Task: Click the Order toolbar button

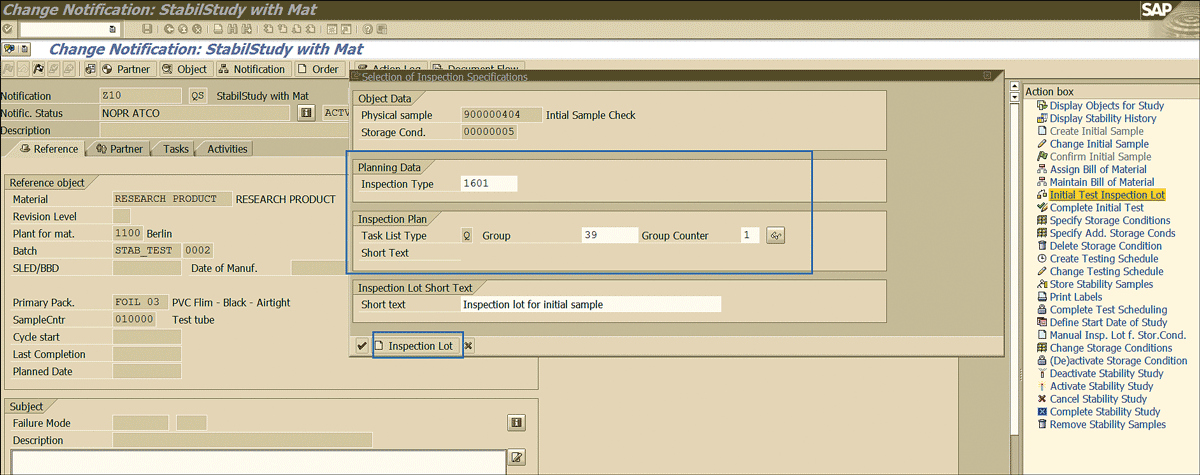Action: click(x=320, y=69)
